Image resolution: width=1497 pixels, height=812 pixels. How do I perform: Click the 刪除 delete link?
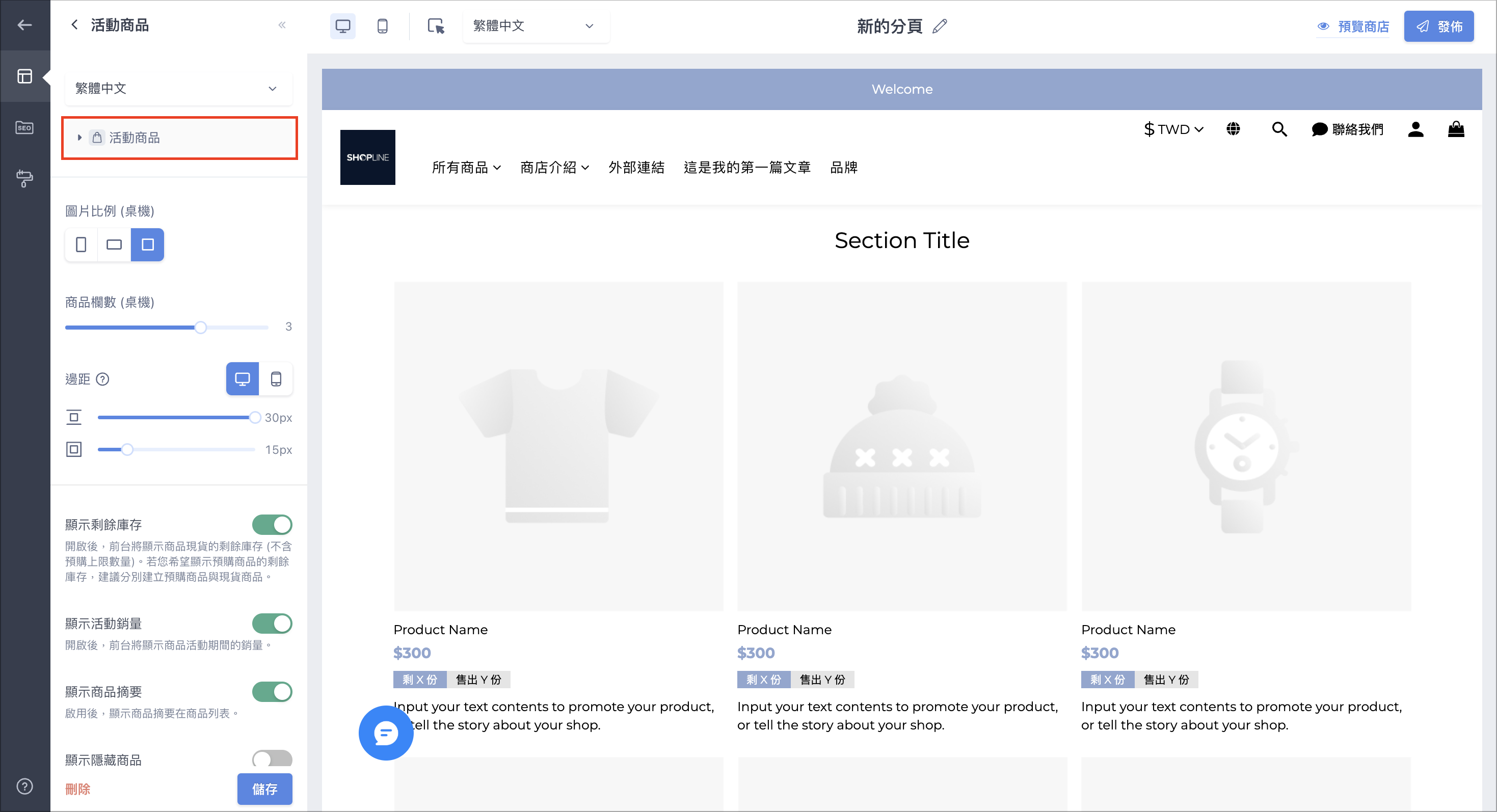[x=78, y=789]
